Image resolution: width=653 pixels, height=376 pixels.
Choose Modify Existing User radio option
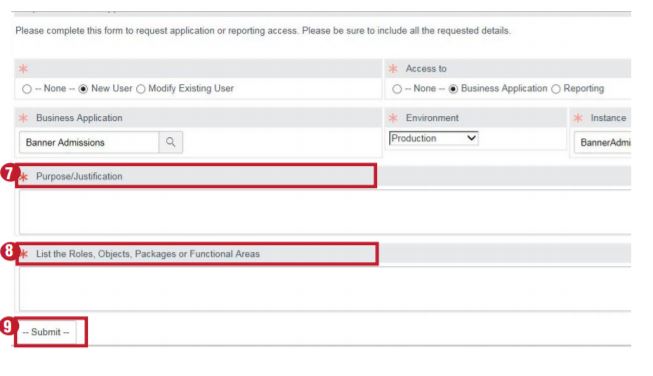[x=141, y=89]
